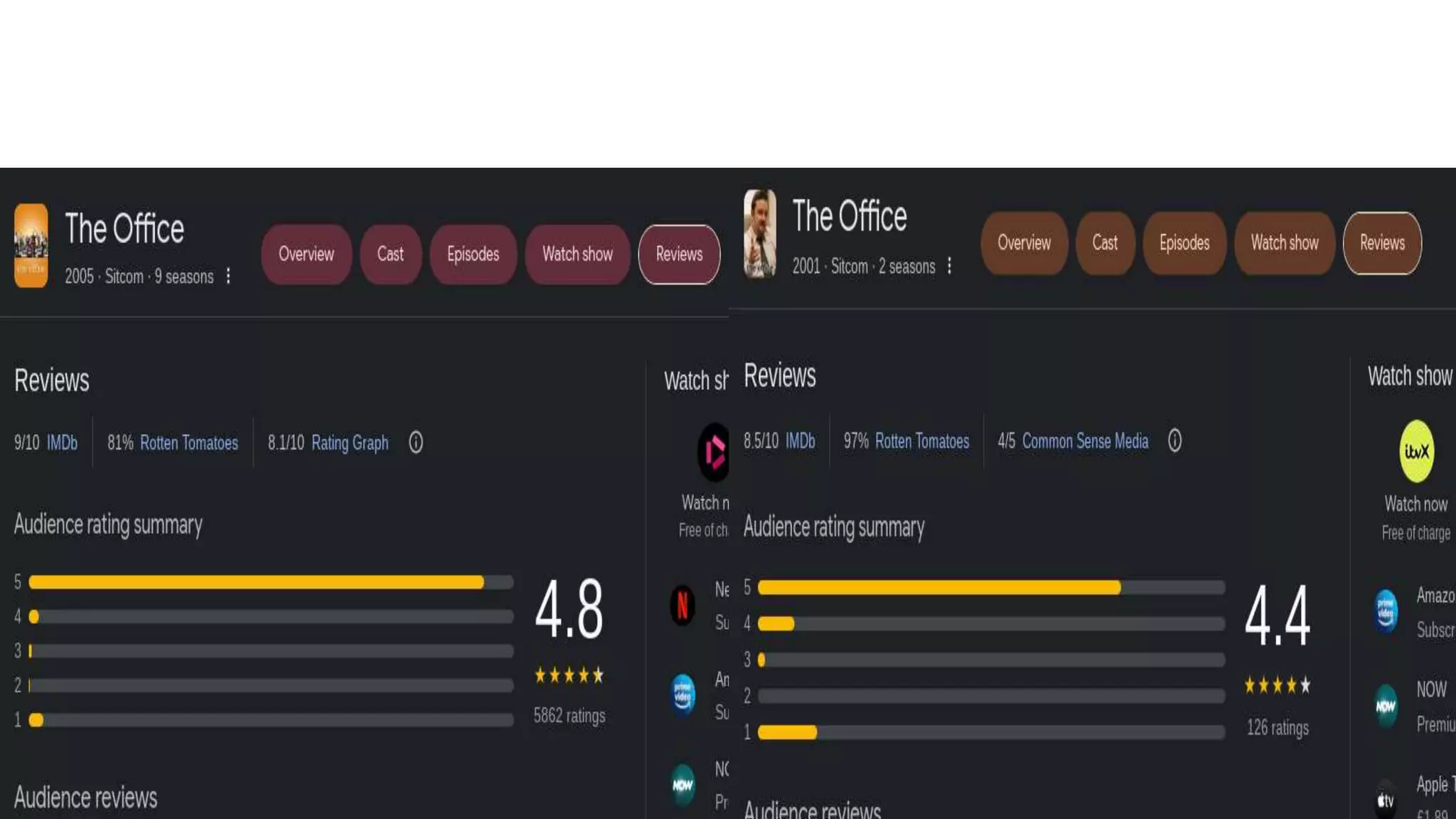This screenshot has height=819, width=1456.
Task: Click the 2005 Office poster thumbnail
Action: tap(31, 246)
